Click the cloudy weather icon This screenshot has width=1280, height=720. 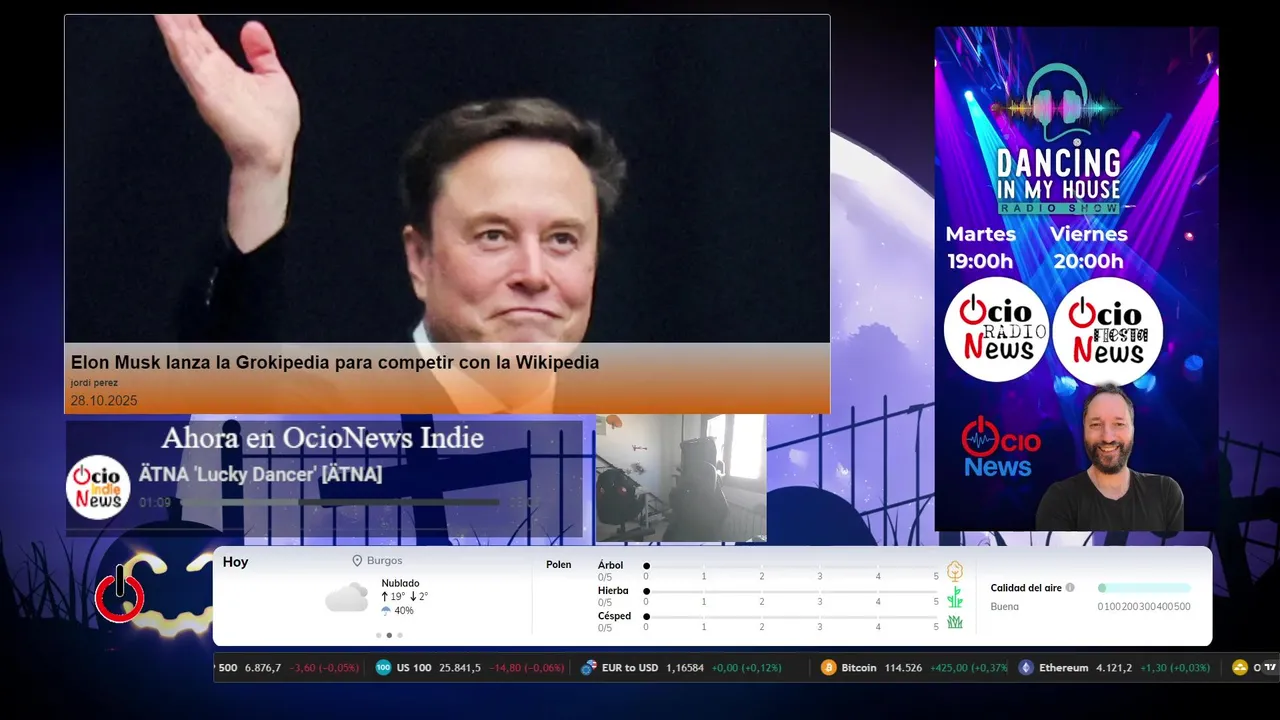click(346, 597)
